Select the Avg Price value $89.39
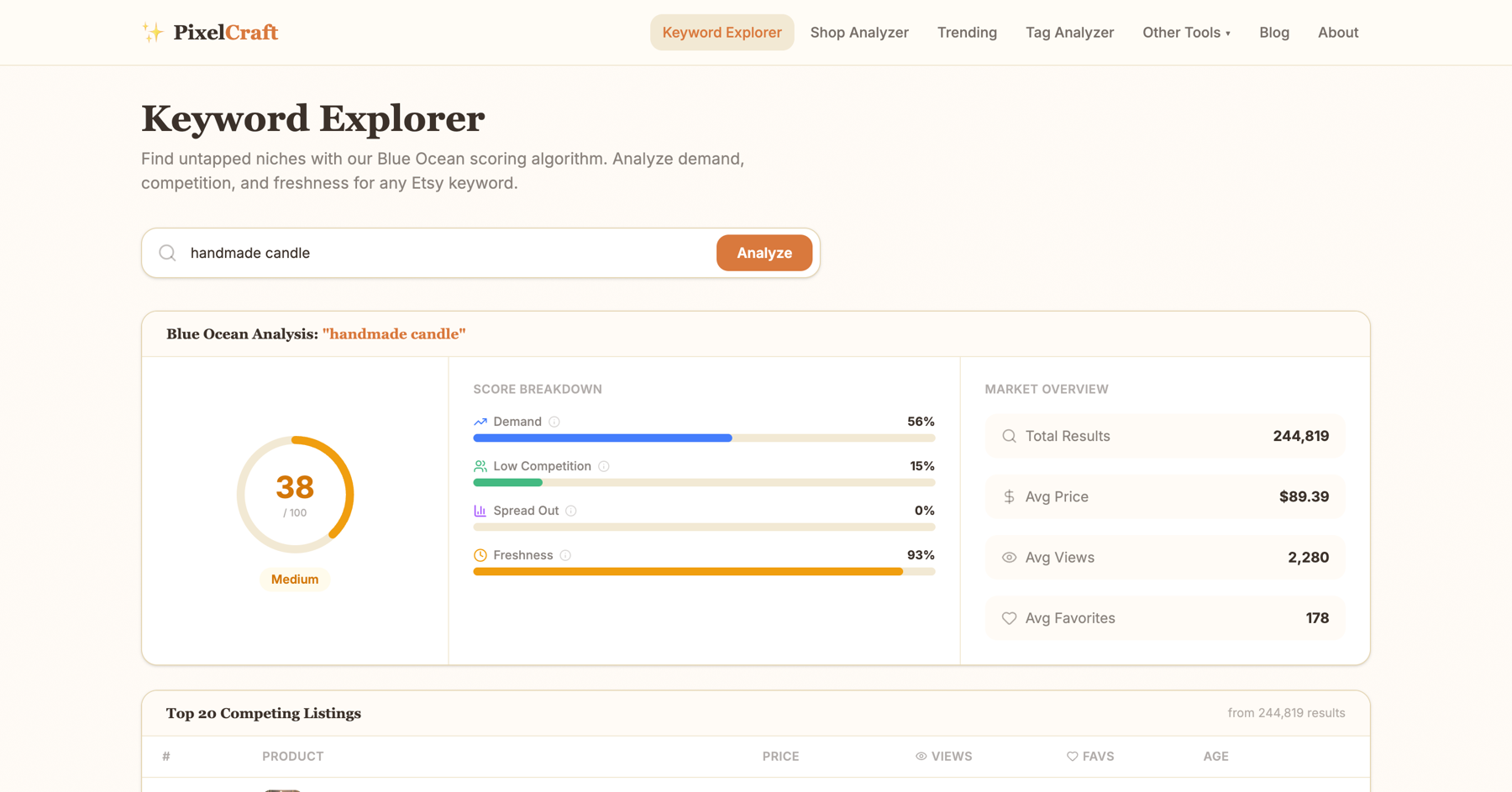 (1304, 496)
